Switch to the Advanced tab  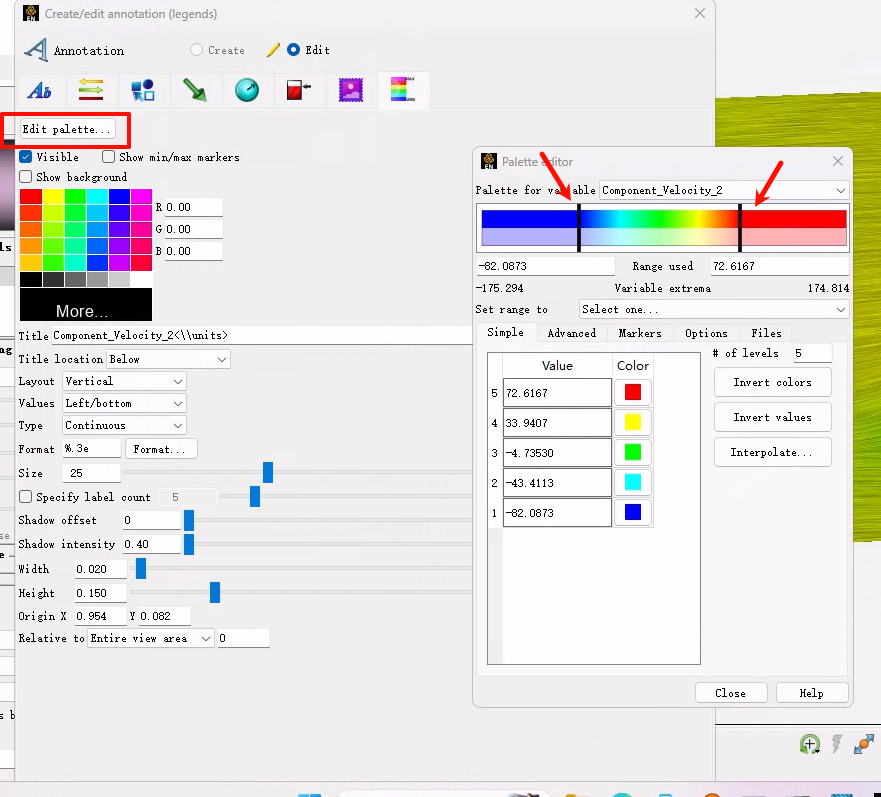coord(571,333)
